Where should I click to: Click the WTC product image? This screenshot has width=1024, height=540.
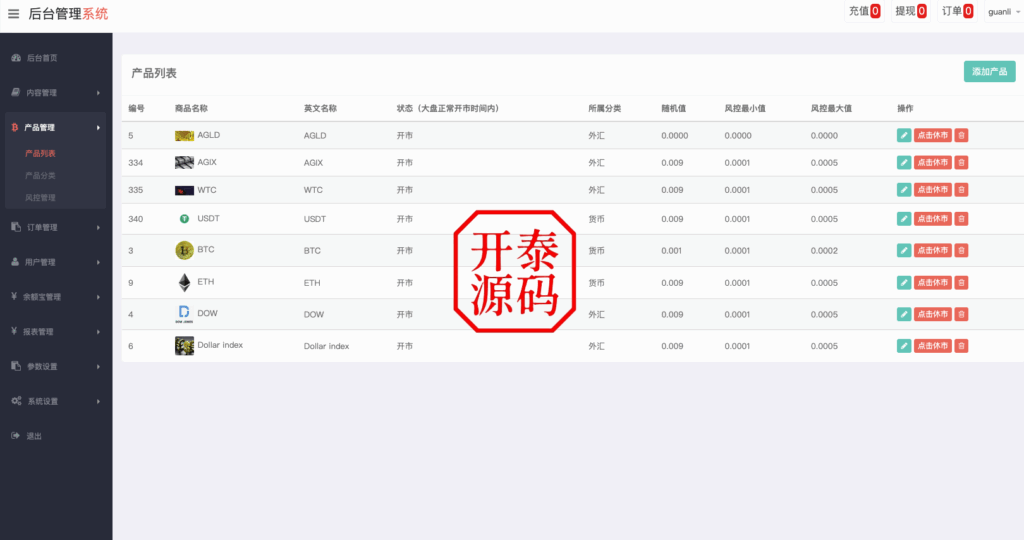pyautogui.click(x=184, y=191)
